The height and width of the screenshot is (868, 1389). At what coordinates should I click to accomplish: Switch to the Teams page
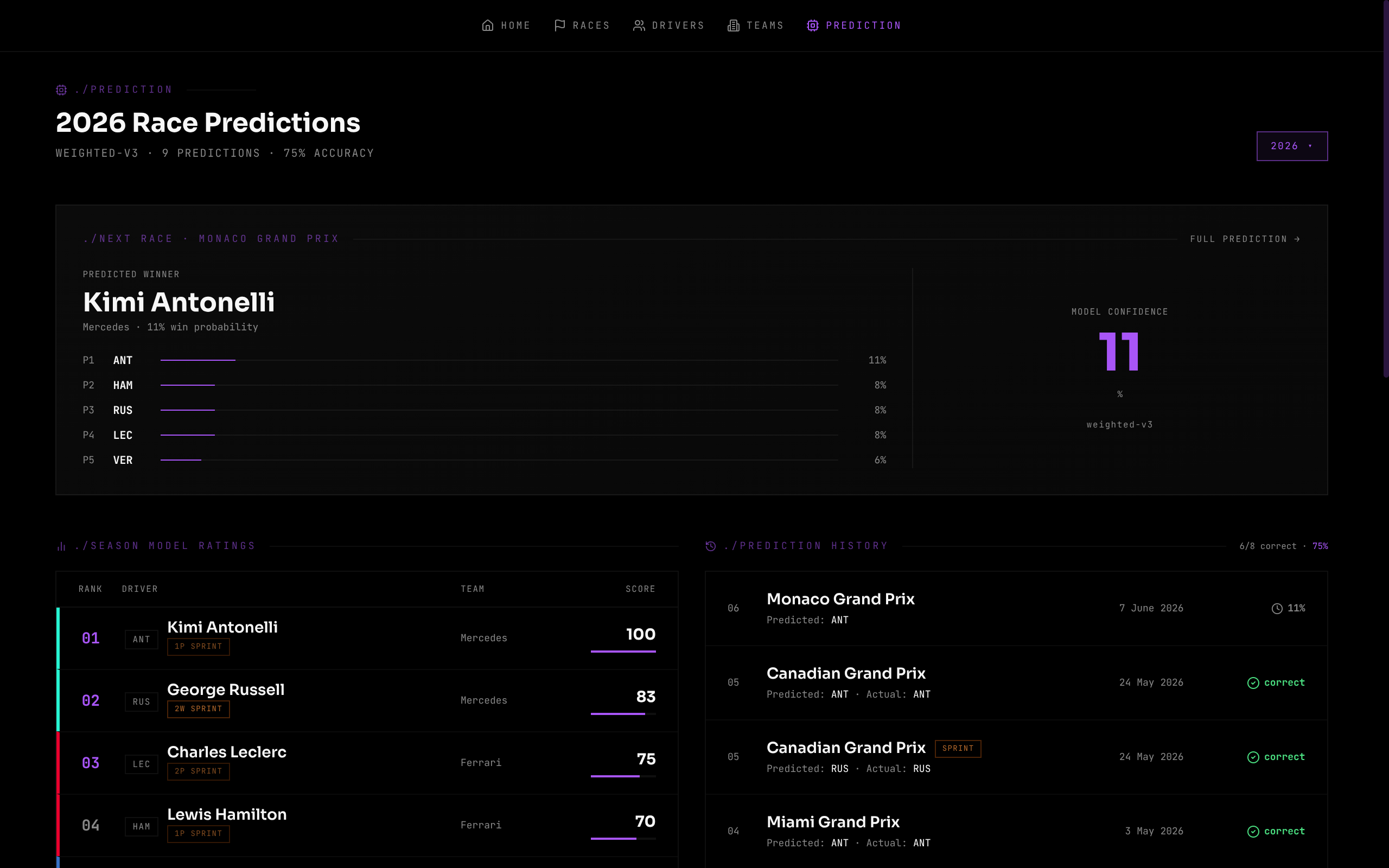755,25
